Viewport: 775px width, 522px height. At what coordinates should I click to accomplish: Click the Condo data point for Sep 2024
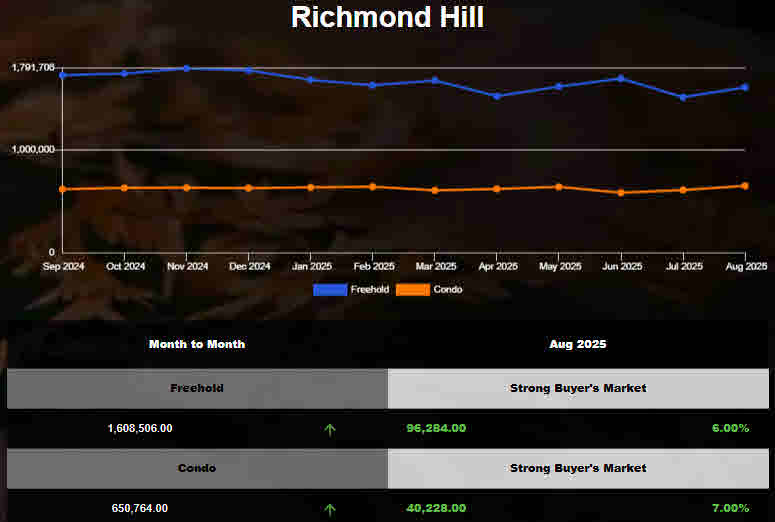click(63, 189)
